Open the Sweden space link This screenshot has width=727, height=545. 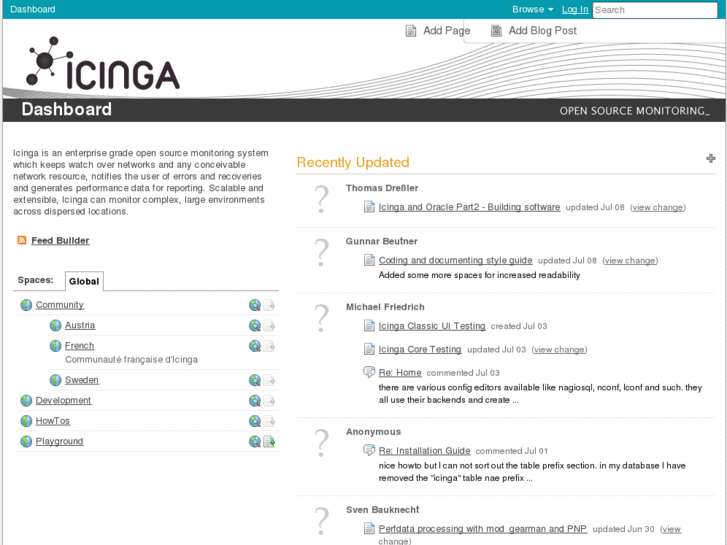click(x=82, y=380)
